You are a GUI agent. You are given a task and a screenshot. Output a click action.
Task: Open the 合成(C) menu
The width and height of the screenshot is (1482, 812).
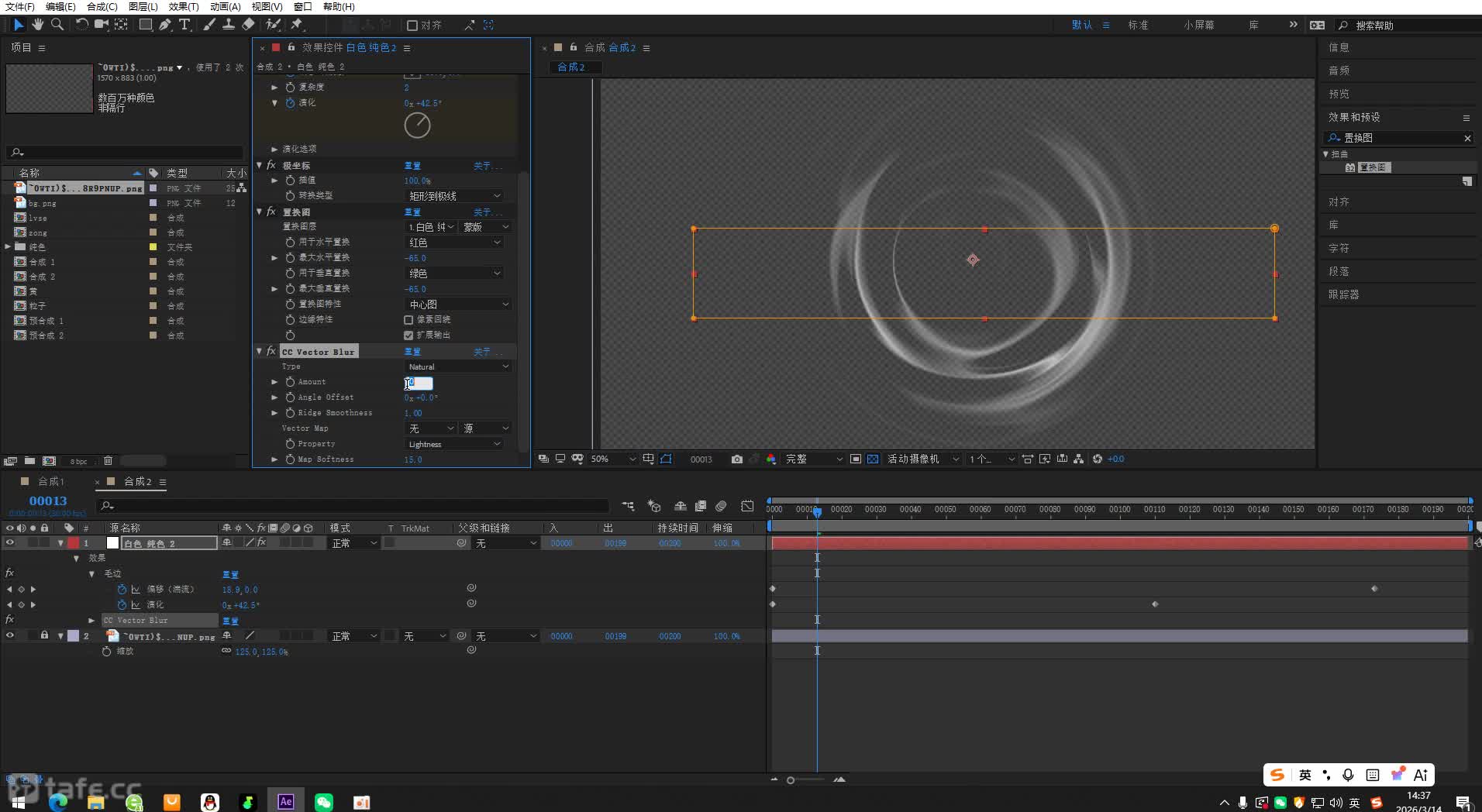pyautogui.click(x=102, y=7)
